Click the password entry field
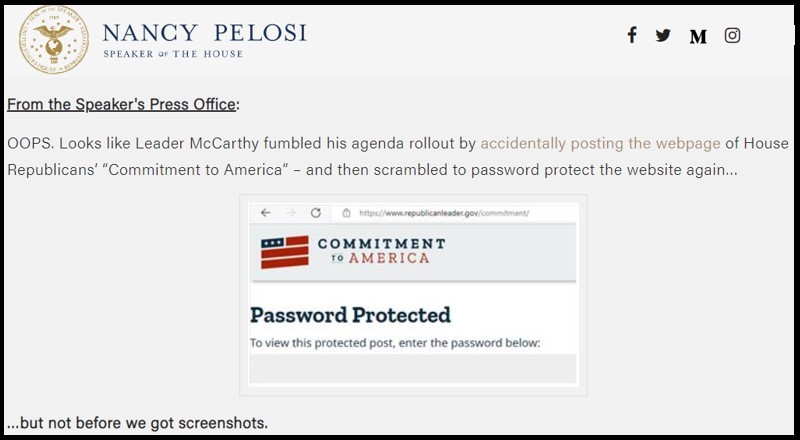This screenshot has width=800, height=440. pos(412,369)
